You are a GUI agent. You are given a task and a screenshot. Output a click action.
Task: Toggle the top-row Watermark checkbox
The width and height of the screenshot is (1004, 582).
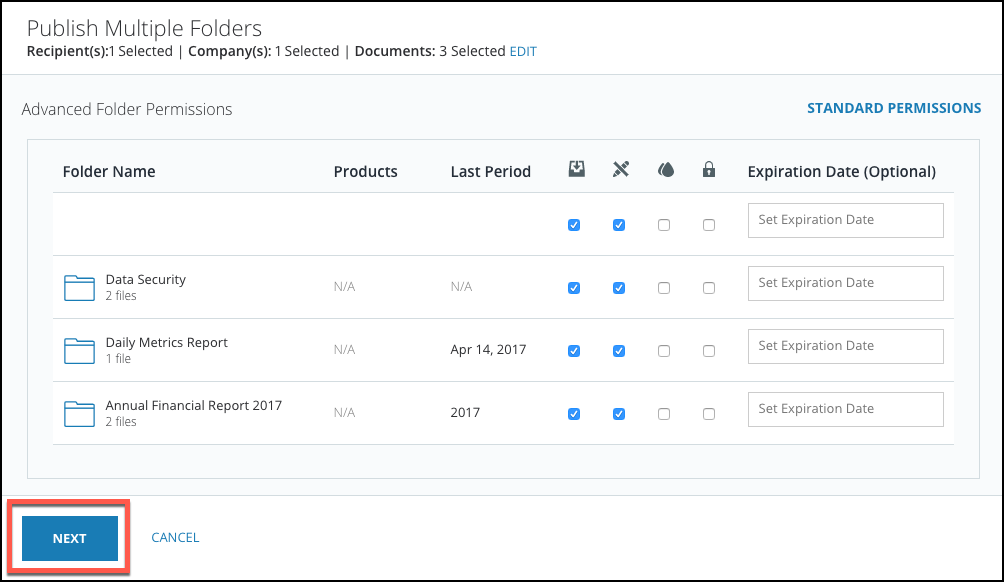[x=664, y=225]
